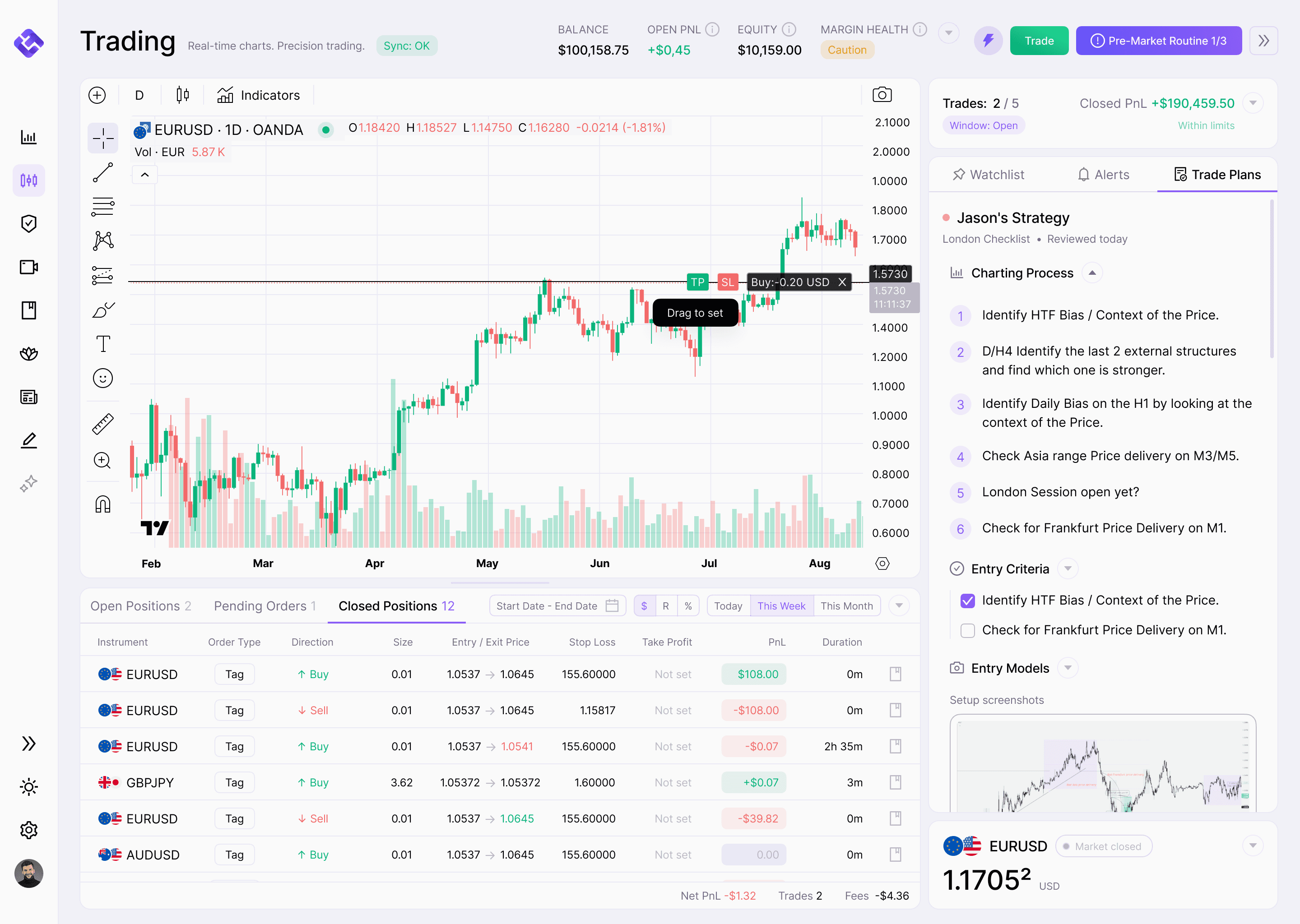
Task: Check the Frankfurt Price Delivery checkbox
Action: (x=967, y=630)
